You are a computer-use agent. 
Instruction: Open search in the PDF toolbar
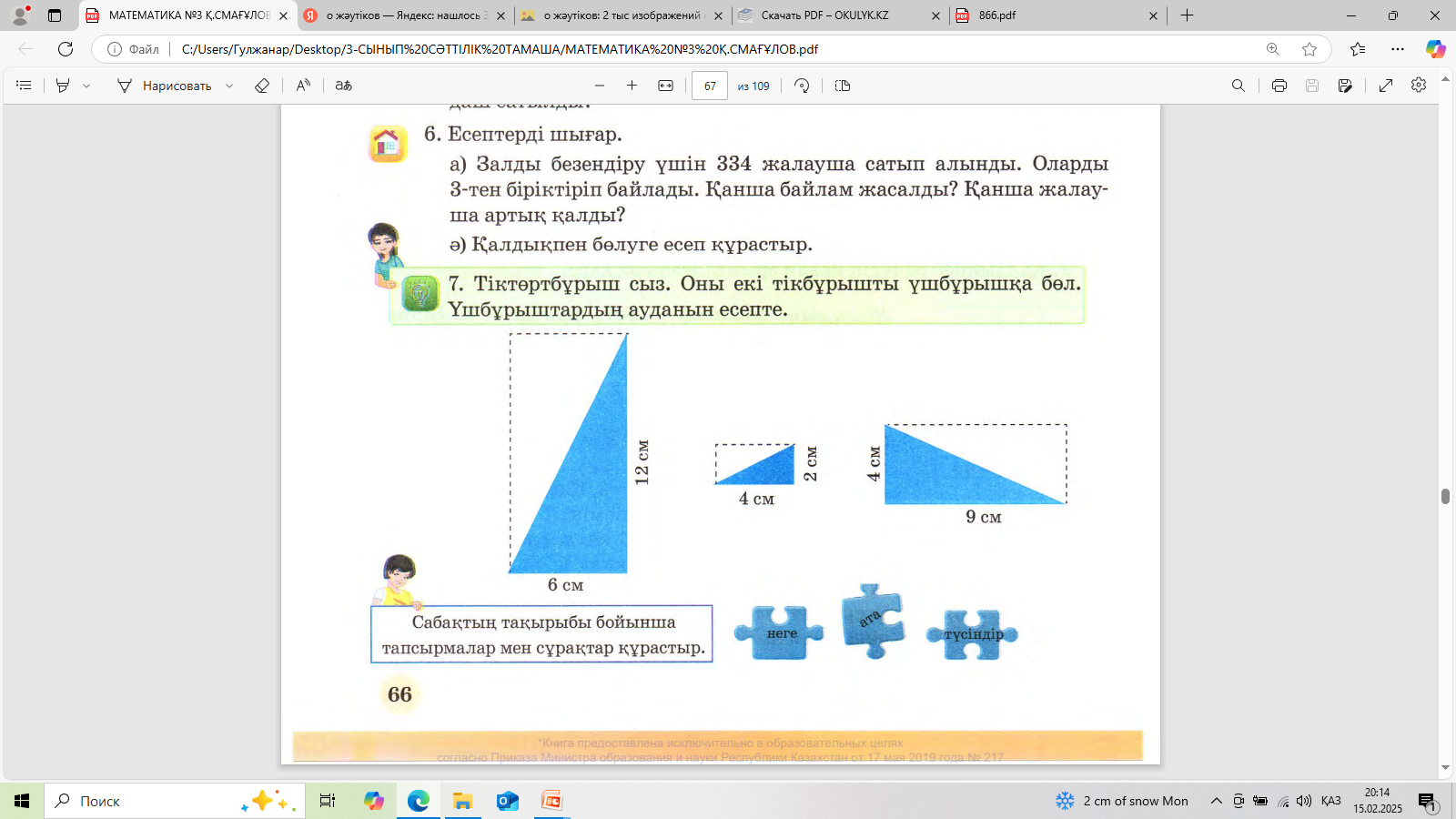coord(1239,86)
